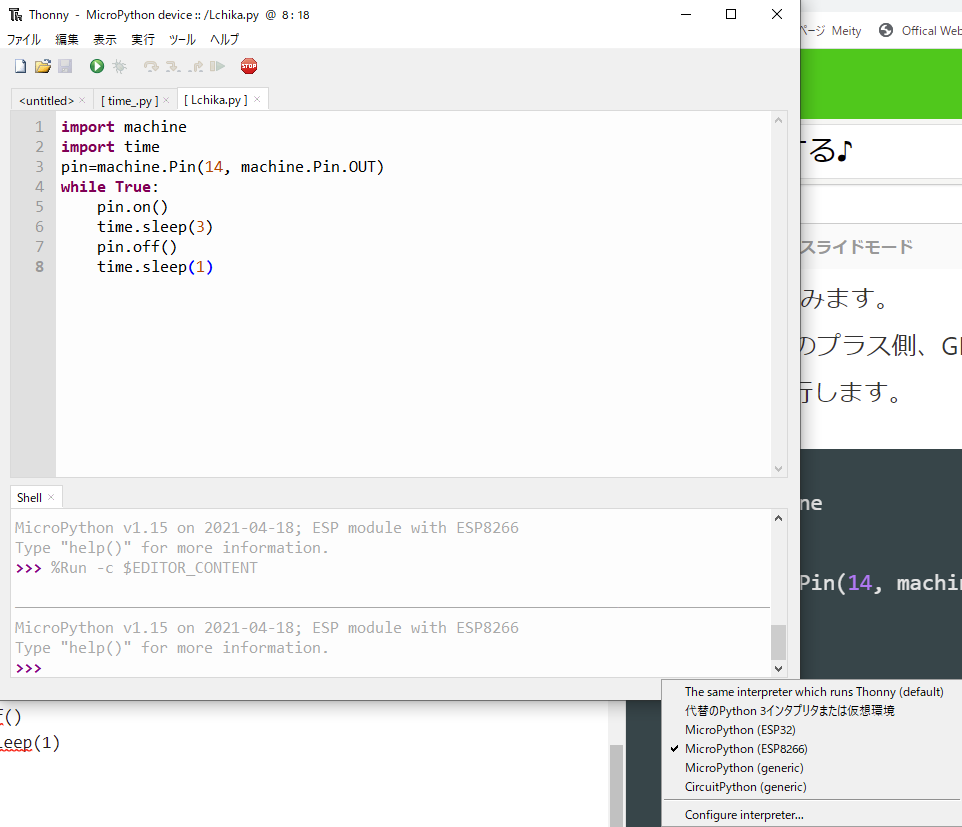Image resolution: width=962 pixels, height=827 pixels.
Task: Click スライドモード in the browser page
Action: pos(856,247)
